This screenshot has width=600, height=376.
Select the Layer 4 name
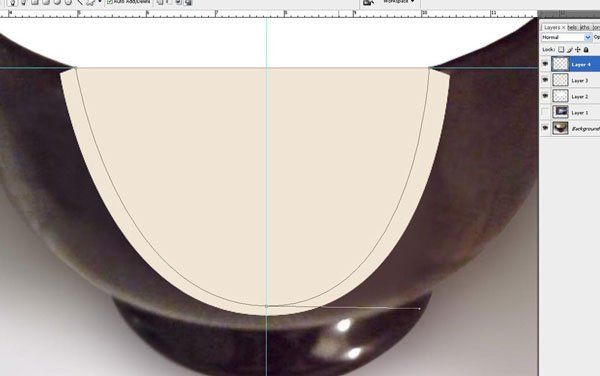point(580,65)
